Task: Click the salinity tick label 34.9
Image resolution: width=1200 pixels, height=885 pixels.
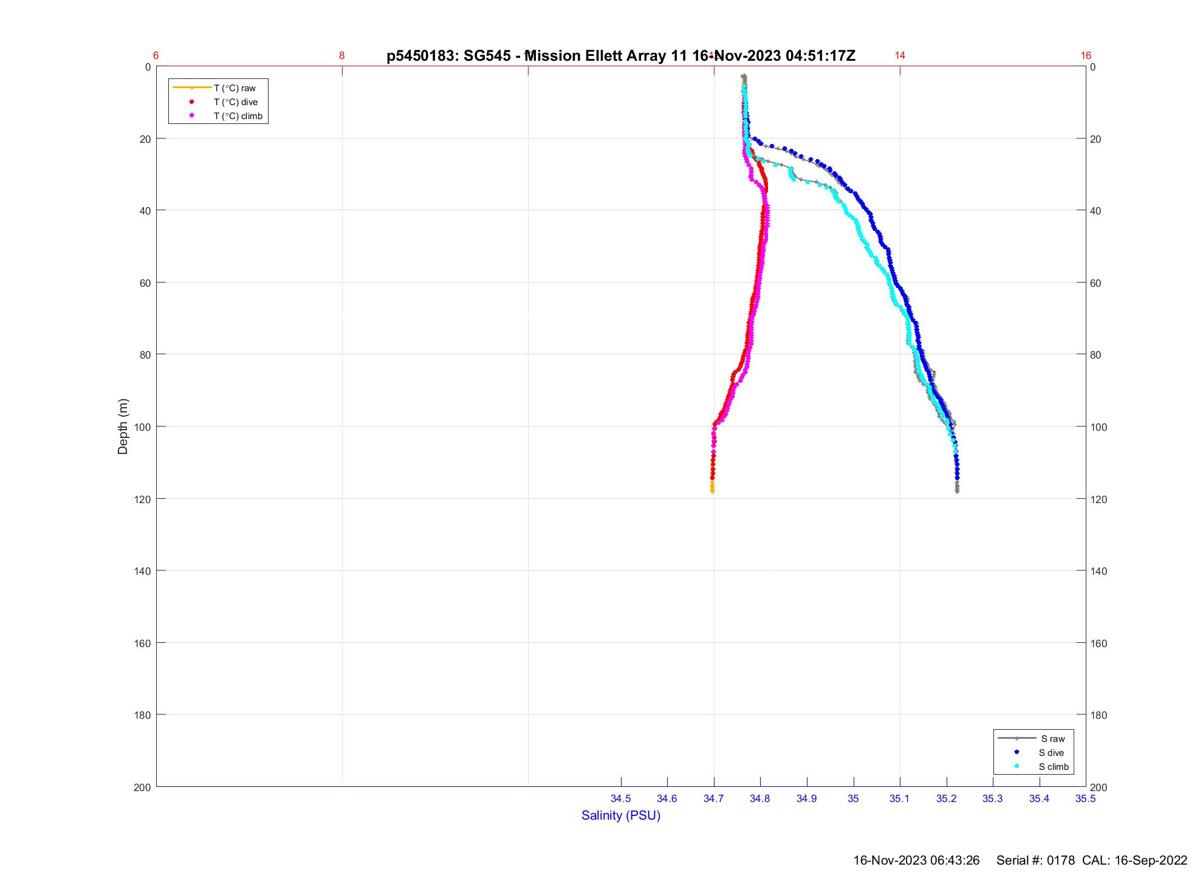Action: click(807, 799)
